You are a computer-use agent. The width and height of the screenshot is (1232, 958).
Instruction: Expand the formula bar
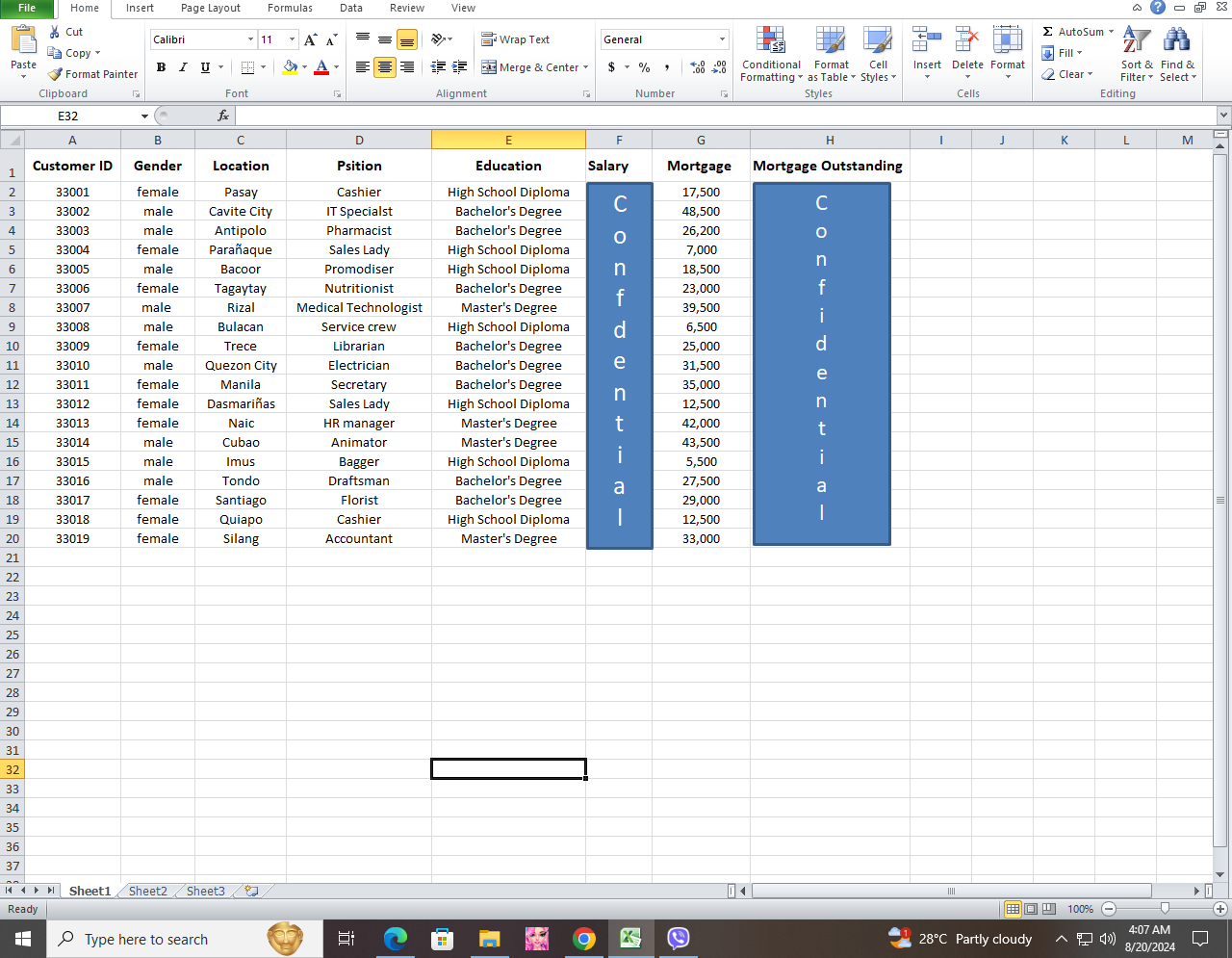(x=1223, y=116)
